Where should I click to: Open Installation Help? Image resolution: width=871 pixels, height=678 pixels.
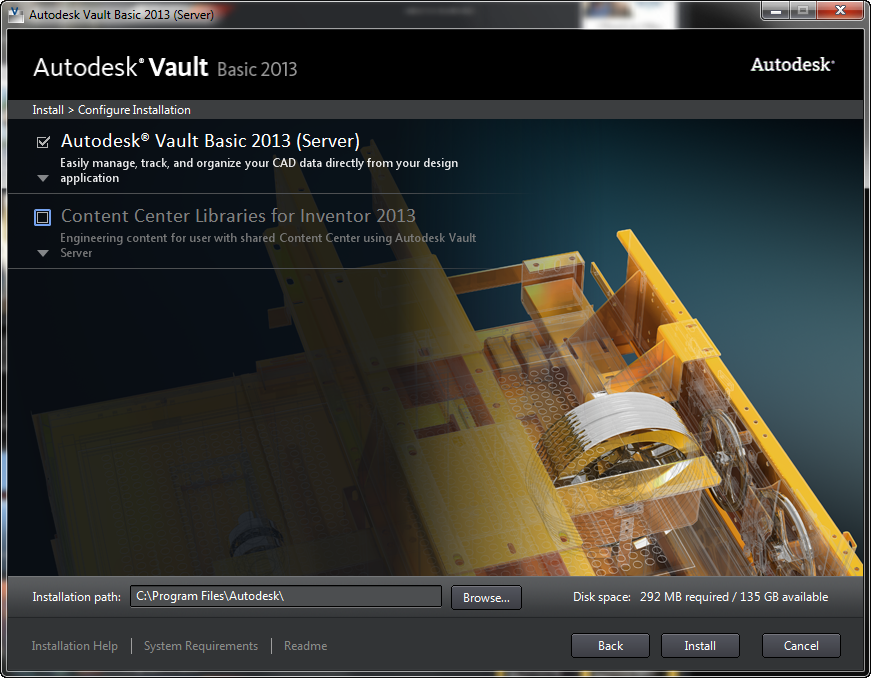tap(74, 645)
